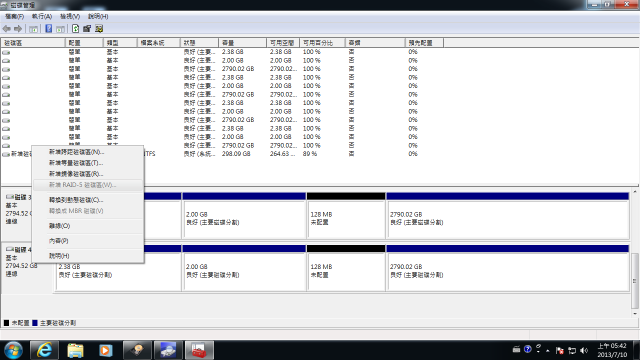Open the 執行(A) menu
The image size is (640, 360).
tap(42, 16)
